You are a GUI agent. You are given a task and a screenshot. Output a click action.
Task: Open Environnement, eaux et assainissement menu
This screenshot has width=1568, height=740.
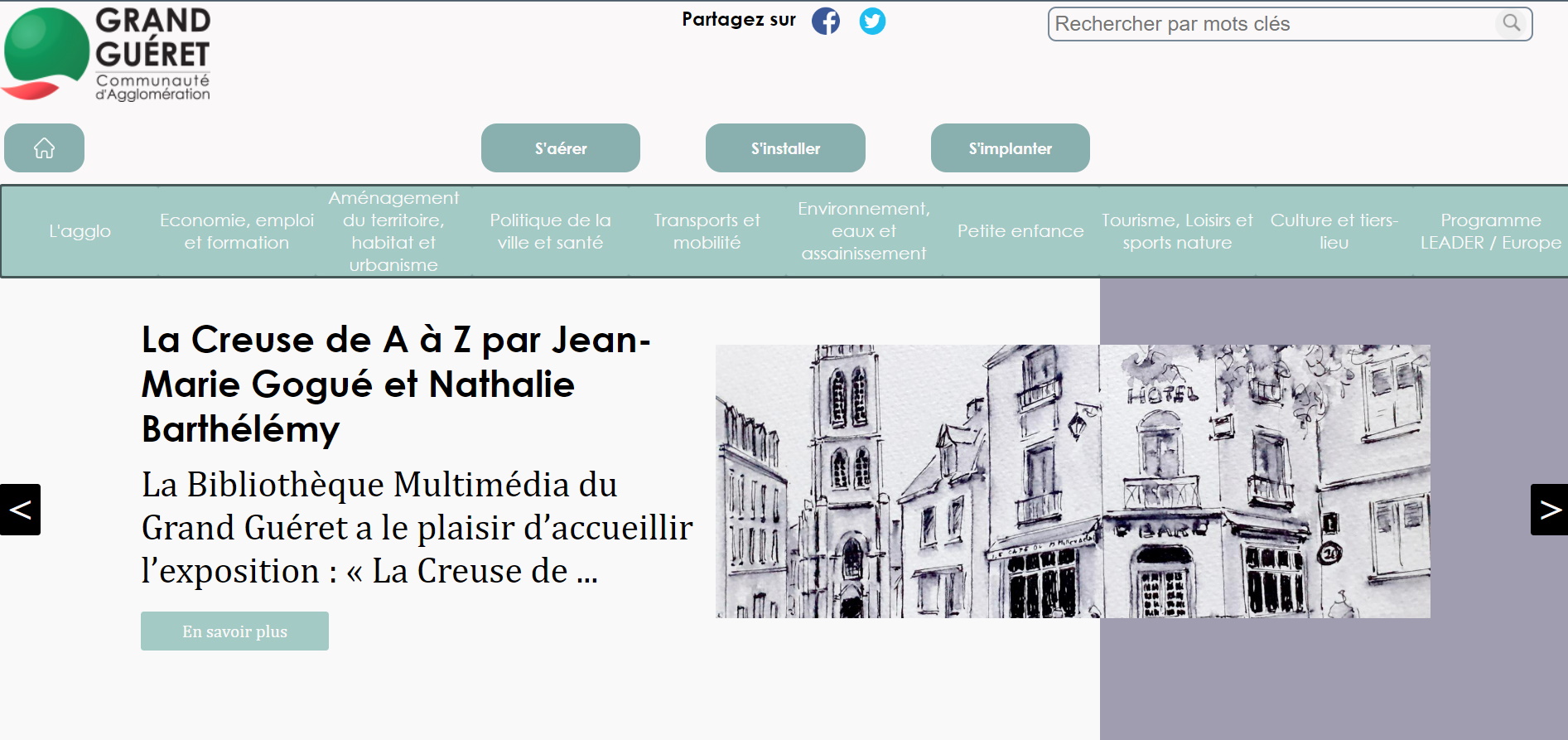(x=864, y=231)
